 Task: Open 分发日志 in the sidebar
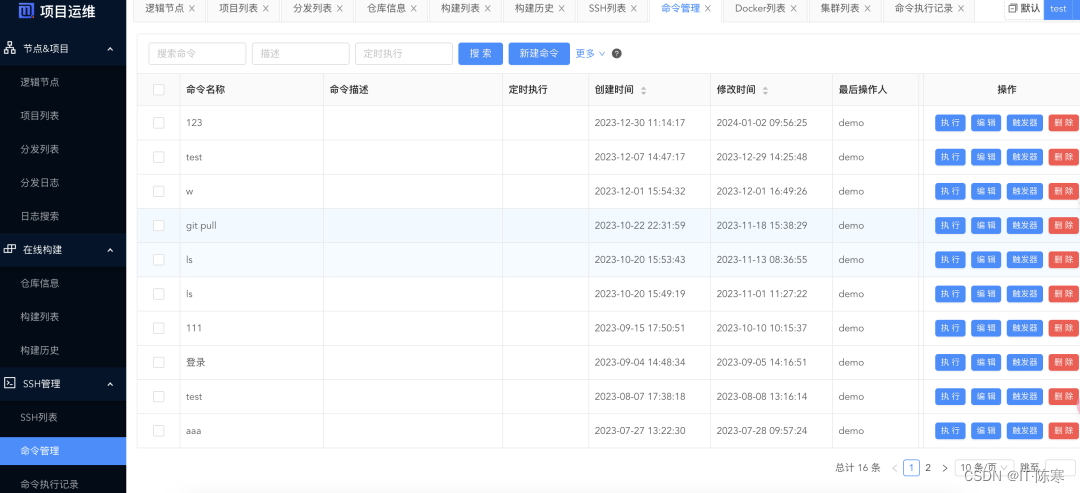40,182
